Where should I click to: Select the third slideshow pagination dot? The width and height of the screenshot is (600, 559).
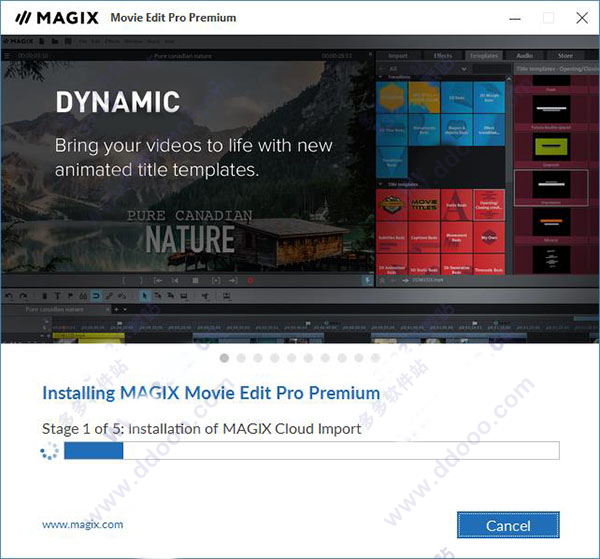(258, 358)
